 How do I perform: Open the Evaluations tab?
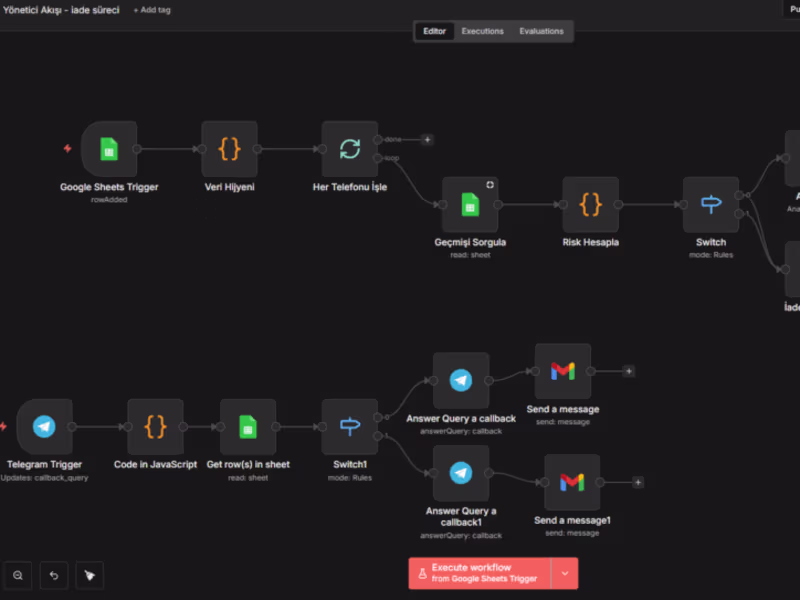pos(542,31)
